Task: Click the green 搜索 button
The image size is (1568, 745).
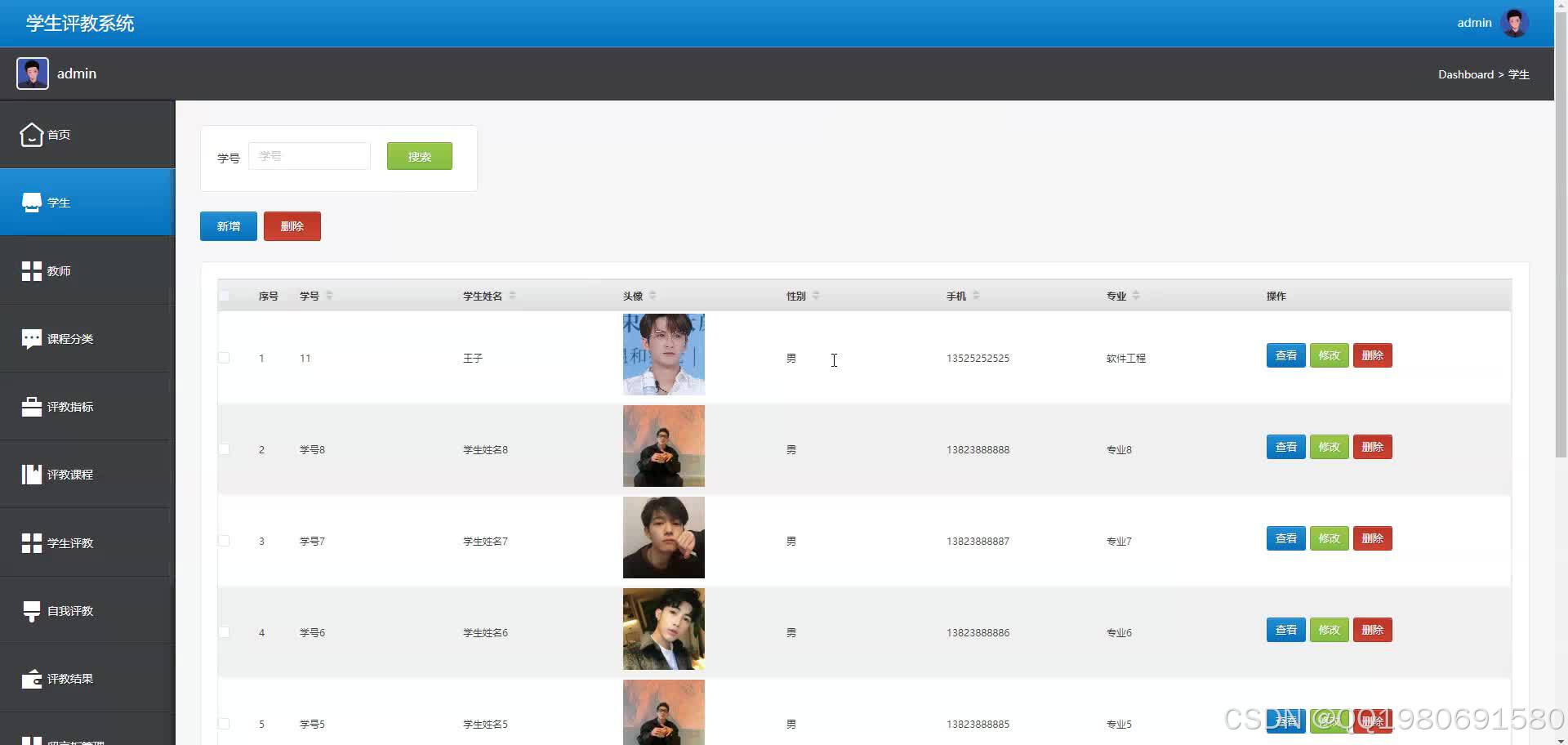Action: click(420, 156)
